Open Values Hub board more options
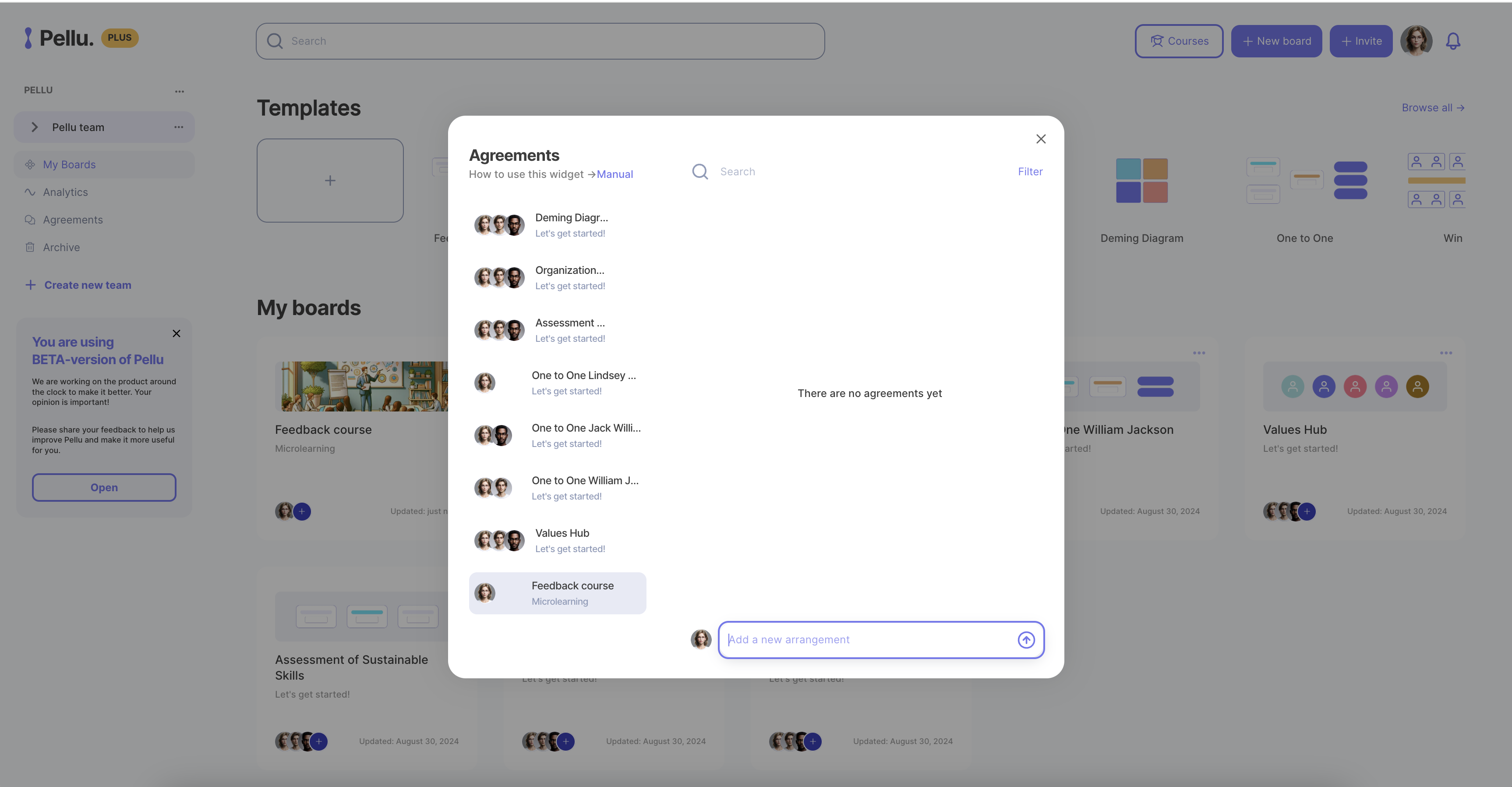 tap(1446, 353)
